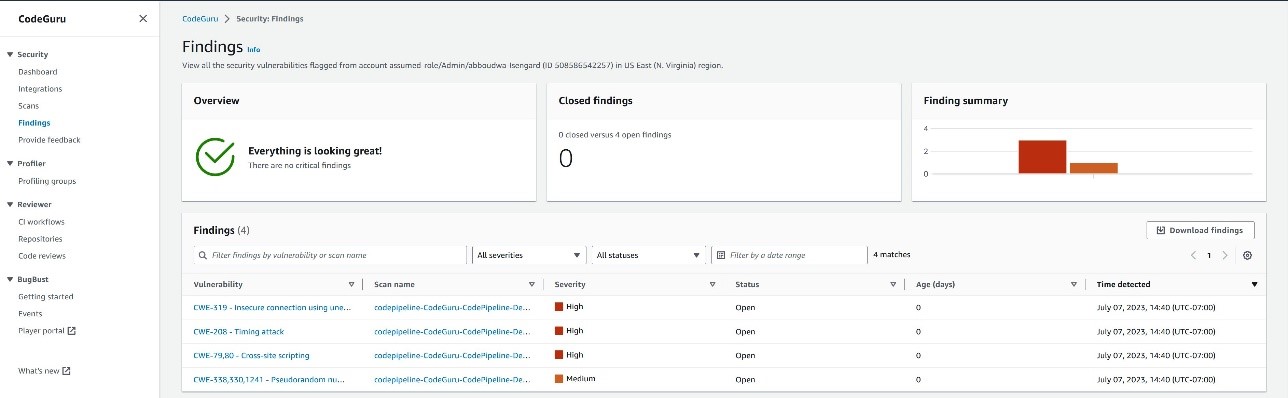Collapse the Security sidebar section
This screenshot has height=398, width=1288.
pos(10,55)
